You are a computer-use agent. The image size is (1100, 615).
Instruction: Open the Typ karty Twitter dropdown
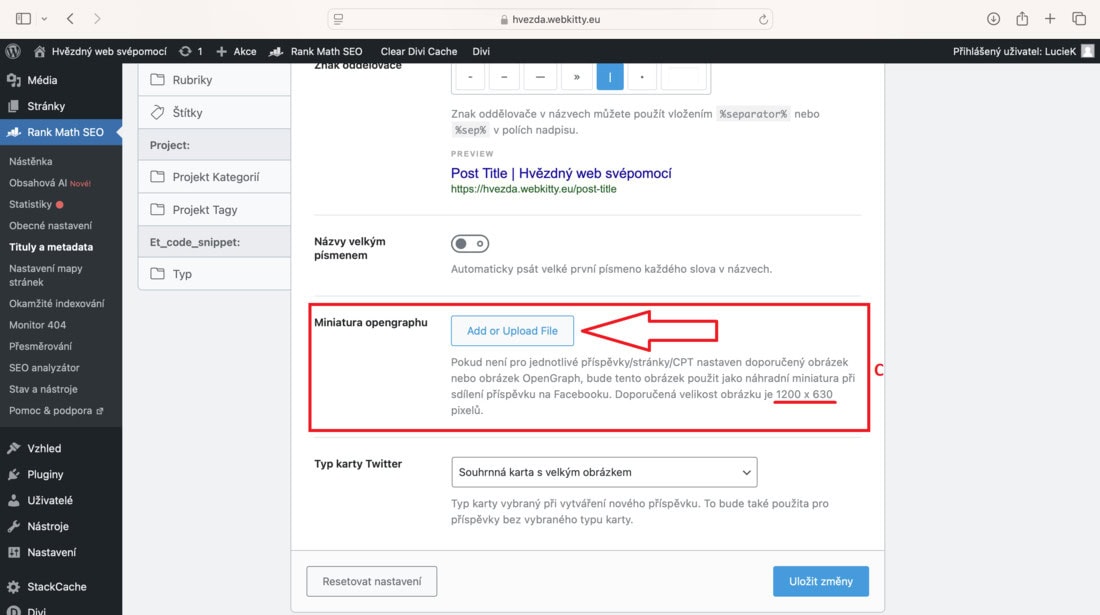604,472
